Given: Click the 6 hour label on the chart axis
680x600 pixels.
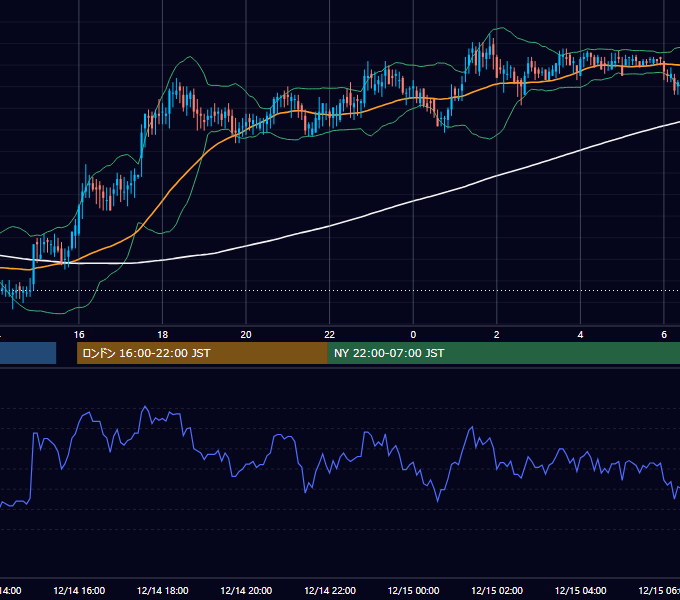Looking at the screenshot, I should point(664,335).
